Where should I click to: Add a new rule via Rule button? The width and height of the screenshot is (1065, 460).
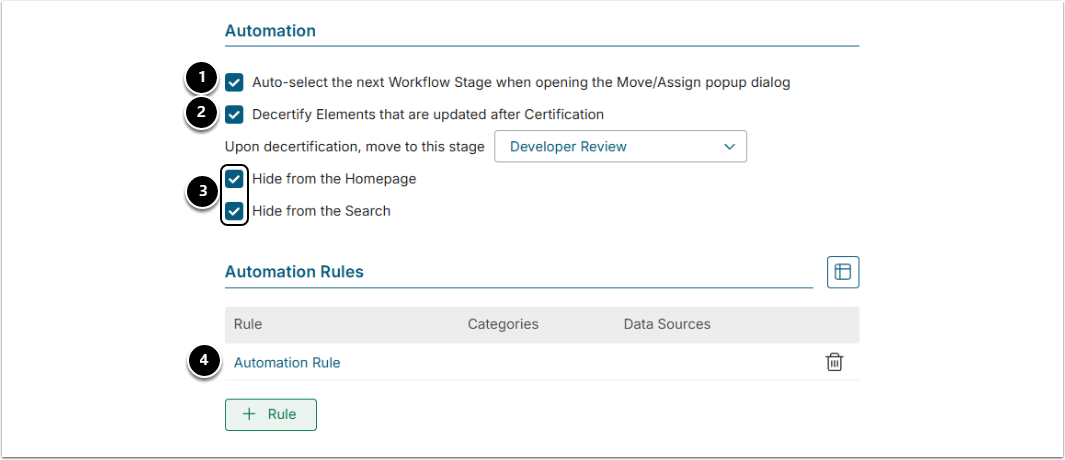click(271, 414)
